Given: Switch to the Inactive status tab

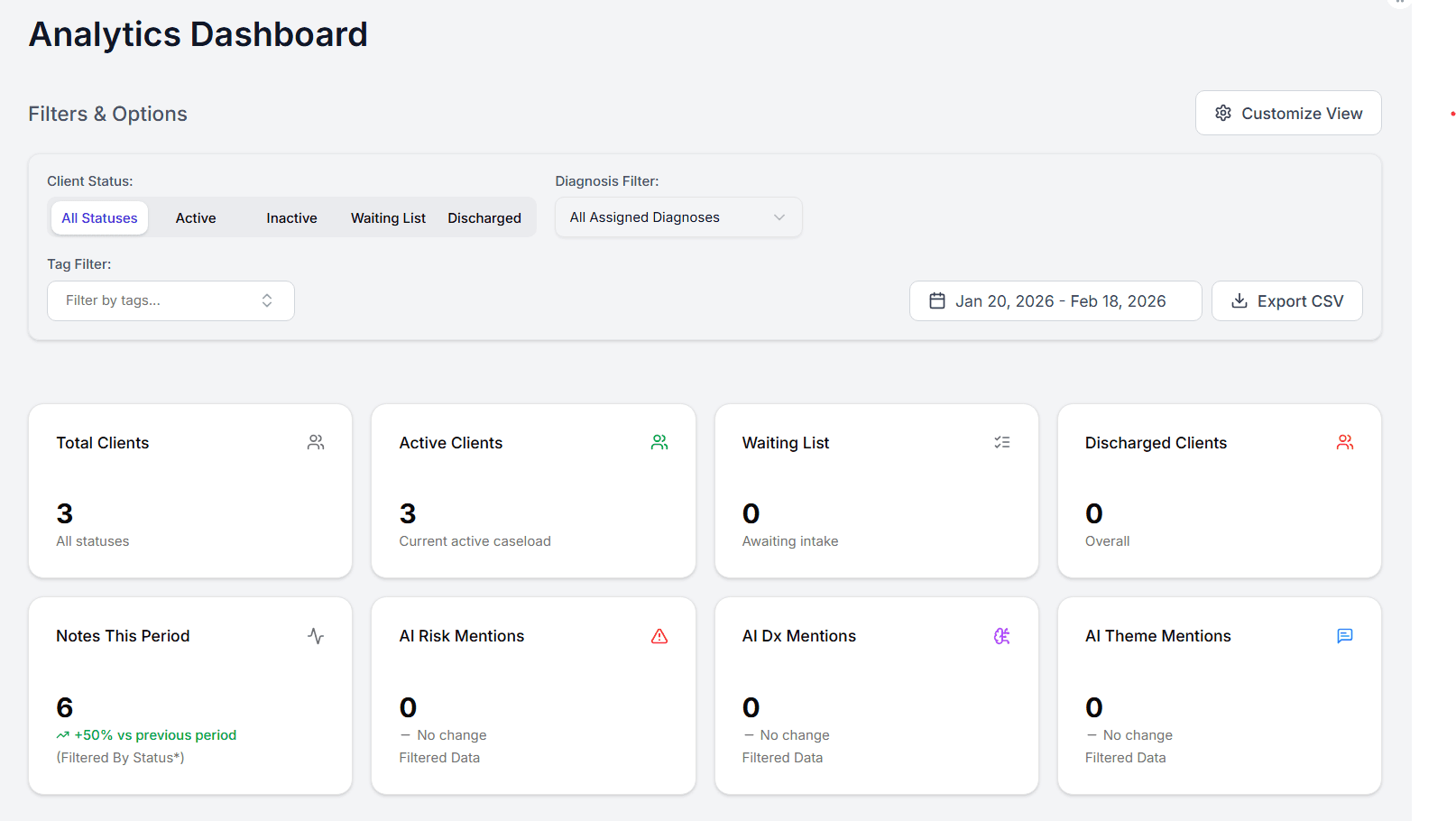Looking at the screenshot, I should click(x=291, y=217).
